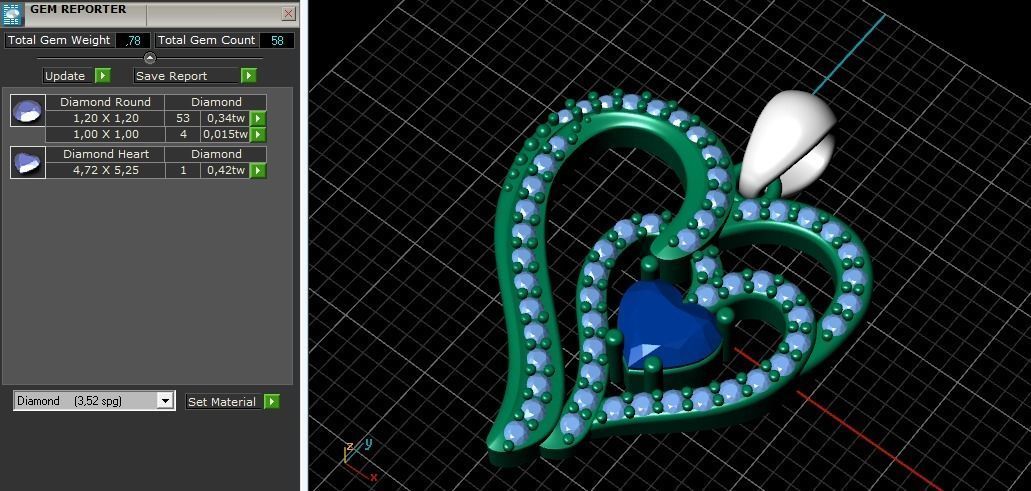Select the 4,72 X 5,25 size cell

coord(105,170)
